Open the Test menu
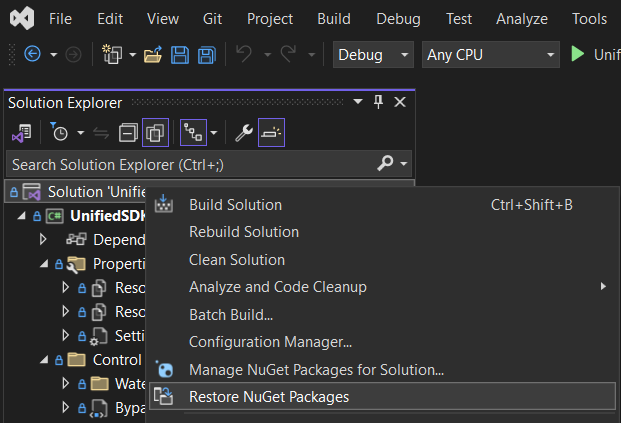This screenshot has height=423, width=621. coord(459,19)
